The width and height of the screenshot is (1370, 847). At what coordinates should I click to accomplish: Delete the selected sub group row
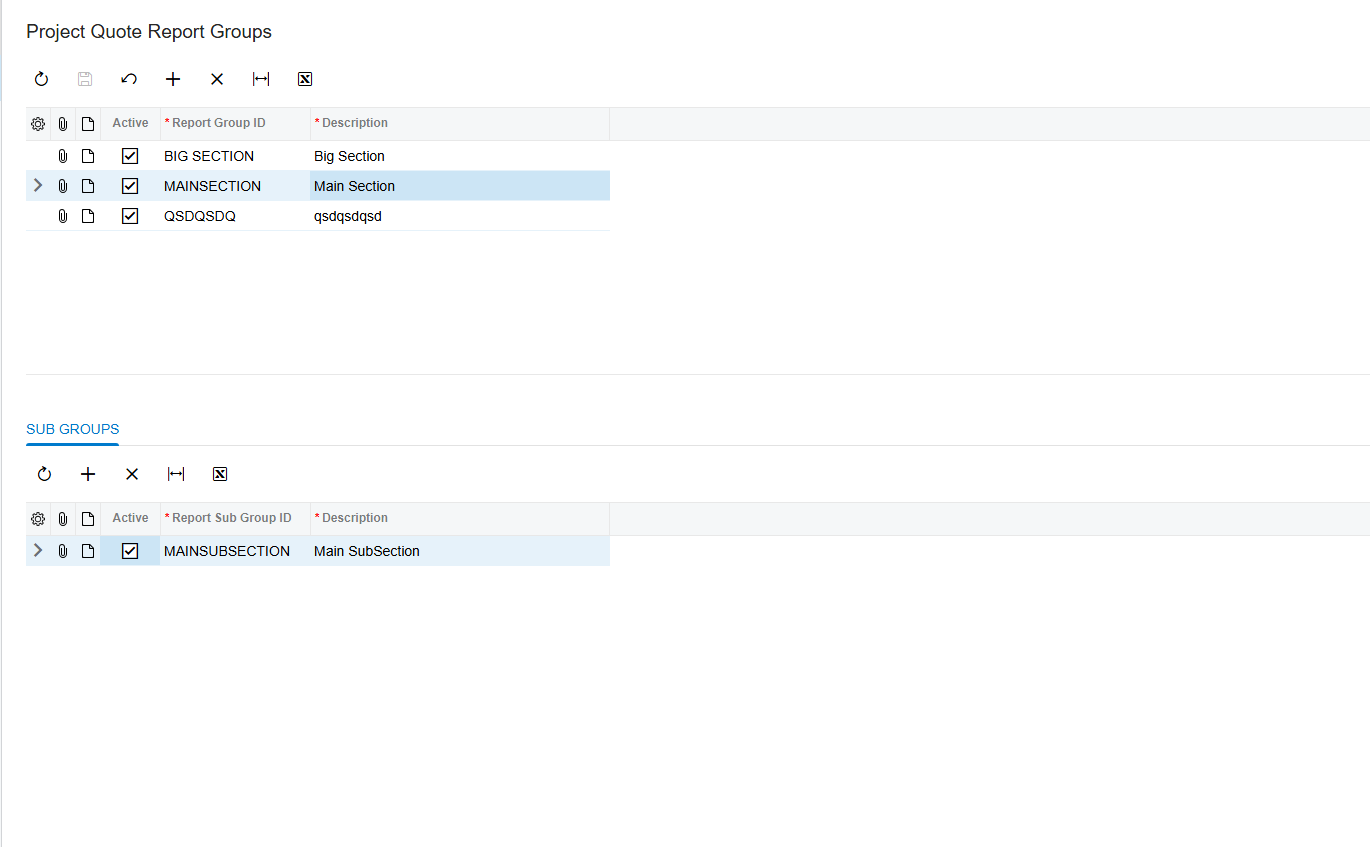click(132, 474)
